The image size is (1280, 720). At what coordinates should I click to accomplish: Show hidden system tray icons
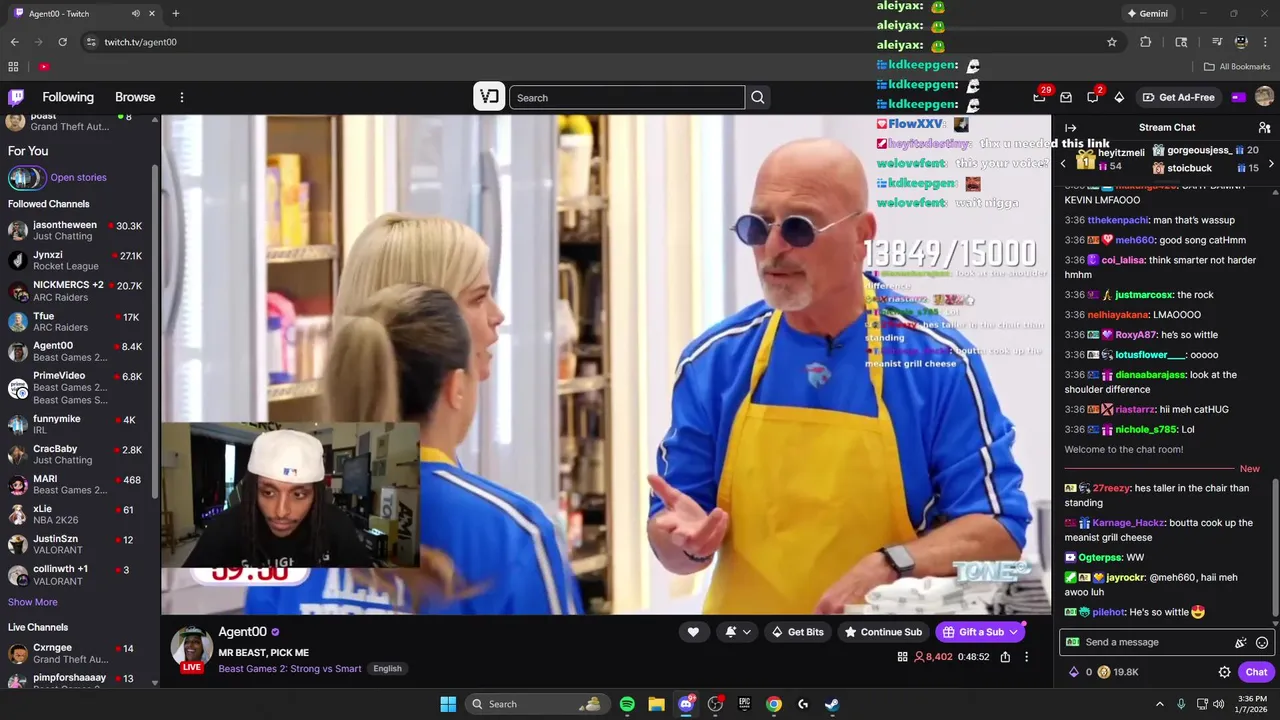(1160, 704)
